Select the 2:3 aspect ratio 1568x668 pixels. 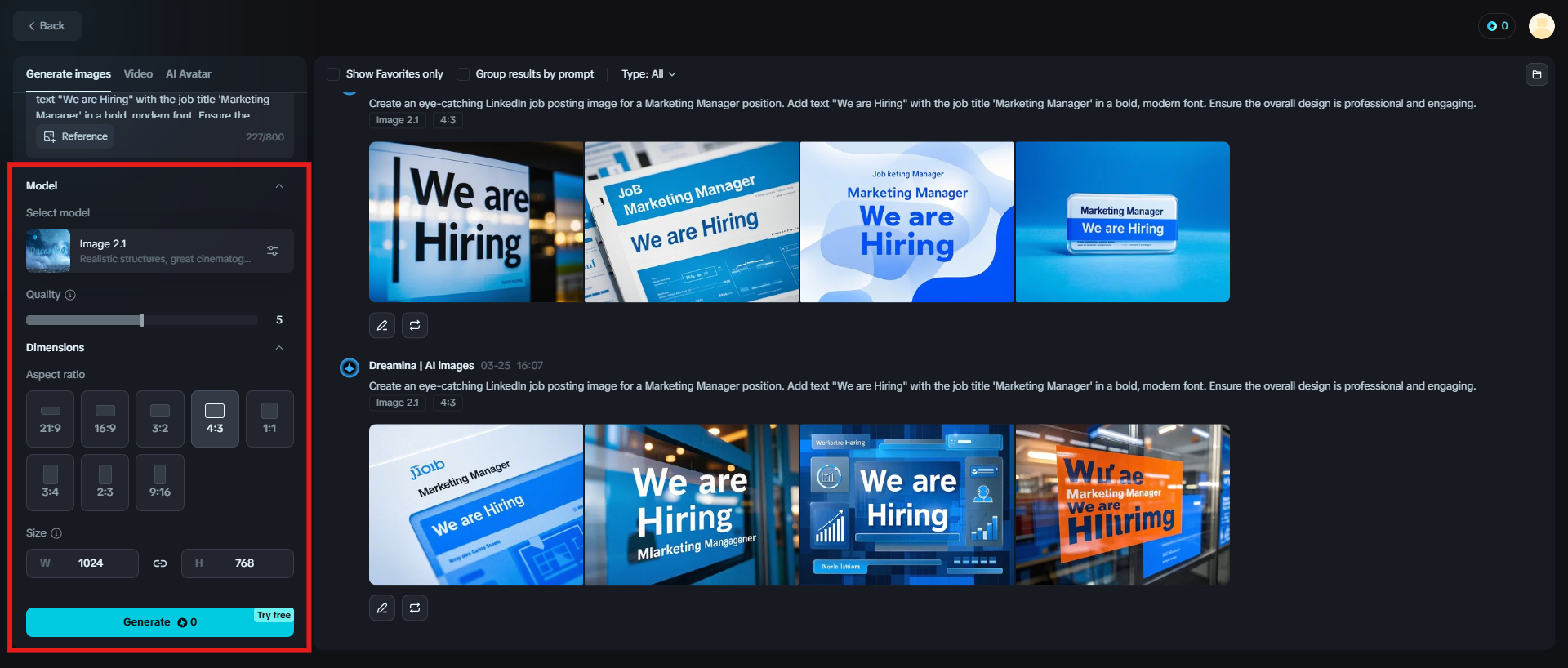click(105, 483)
